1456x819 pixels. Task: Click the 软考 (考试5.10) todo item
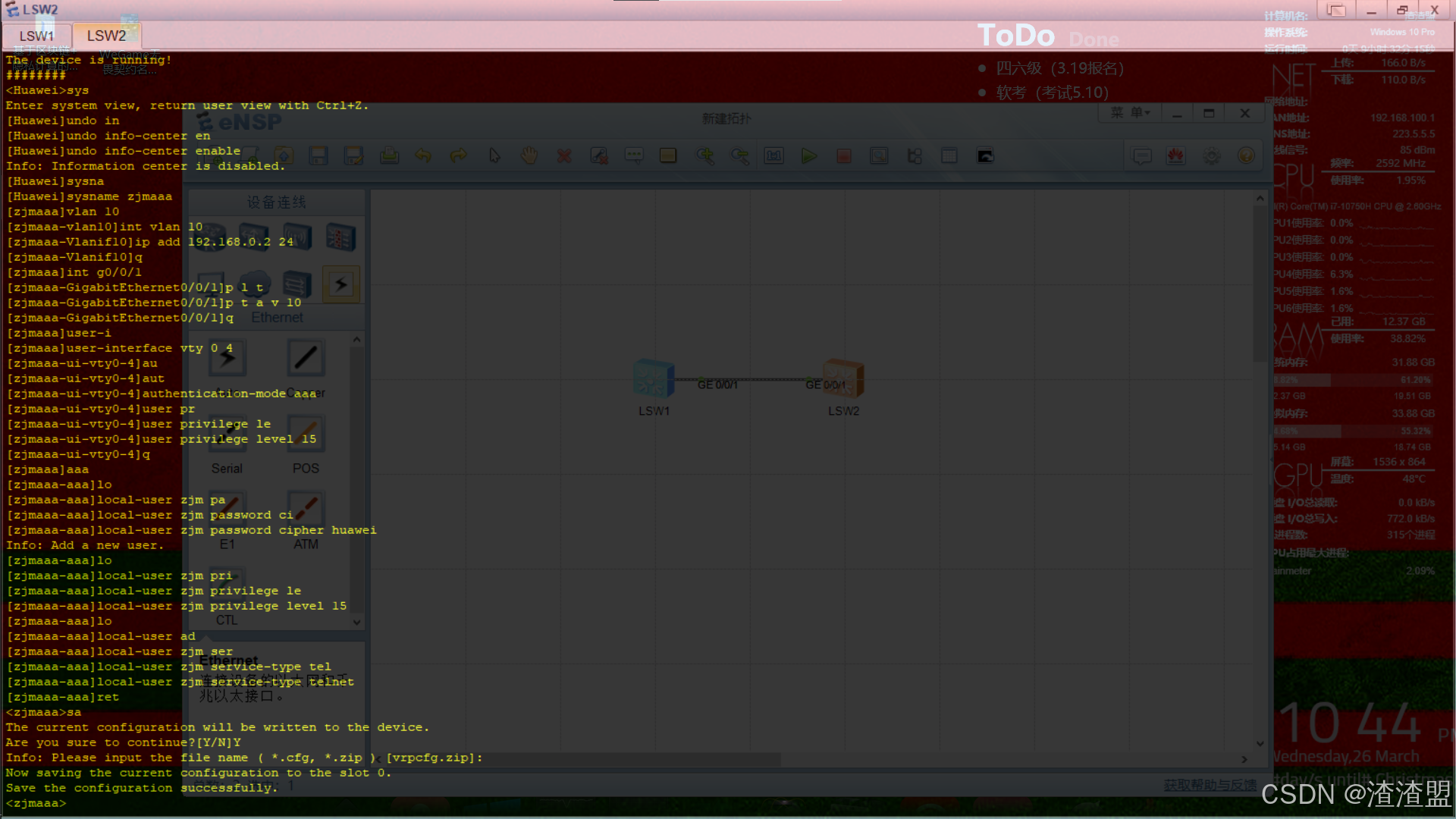[1052, 93]
